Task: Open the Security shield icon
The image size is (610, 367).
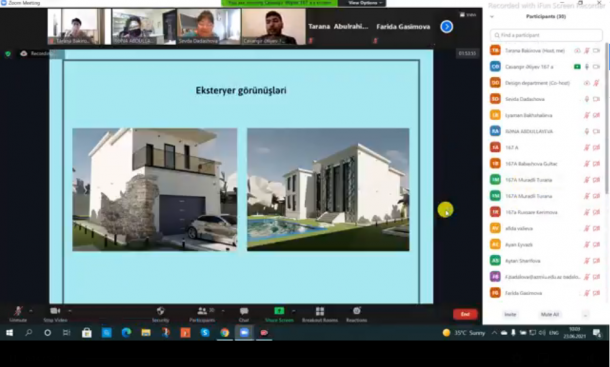Action: click(x=160, y=311)
